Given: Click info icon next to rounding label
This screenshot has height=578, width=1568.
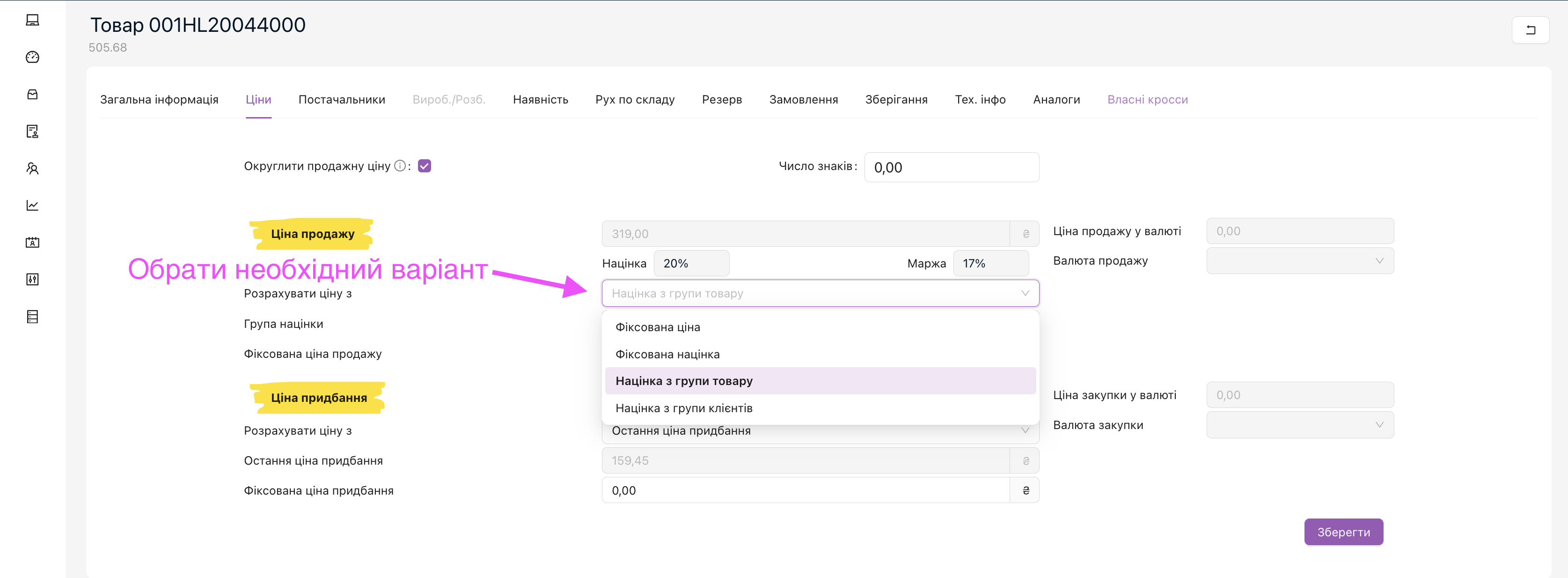Looking at the screenshot, I should pyautogui.click(x=400, y=166).
